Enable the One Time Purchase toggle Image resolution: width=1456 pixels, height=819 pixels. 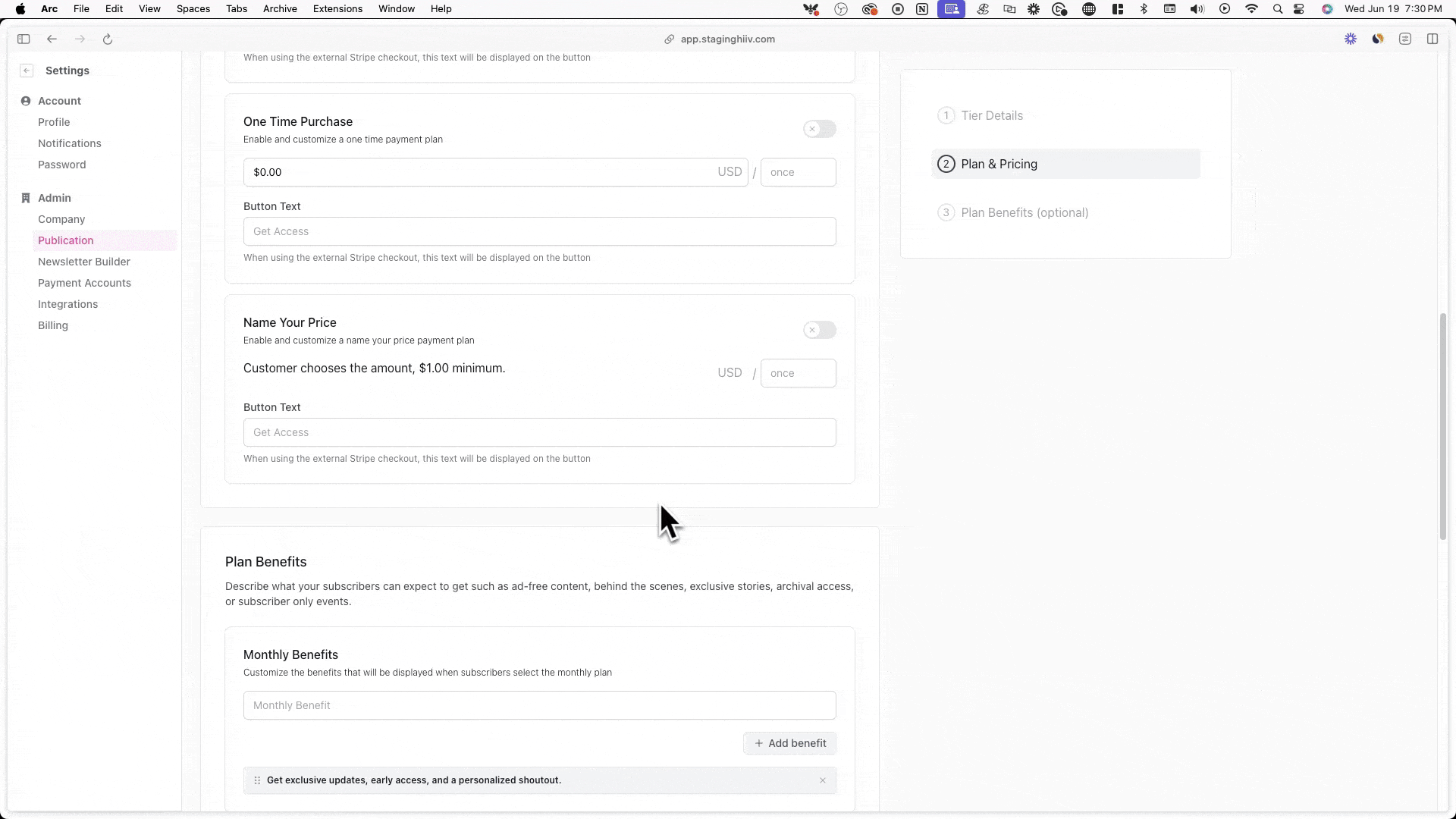tap(820, 129)
